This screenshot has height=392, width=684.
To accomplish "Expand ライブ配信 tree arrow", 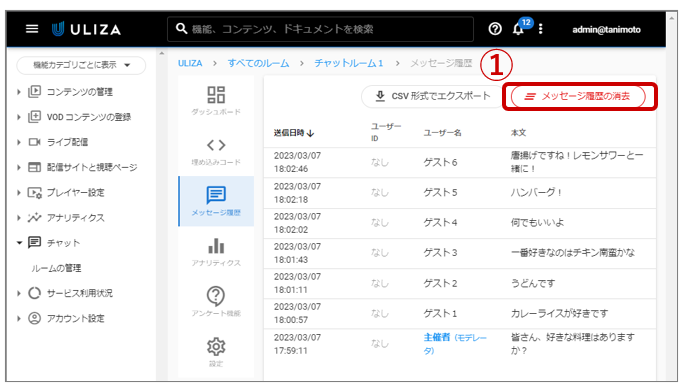I will pyautogui.click(x=19, y=142).
